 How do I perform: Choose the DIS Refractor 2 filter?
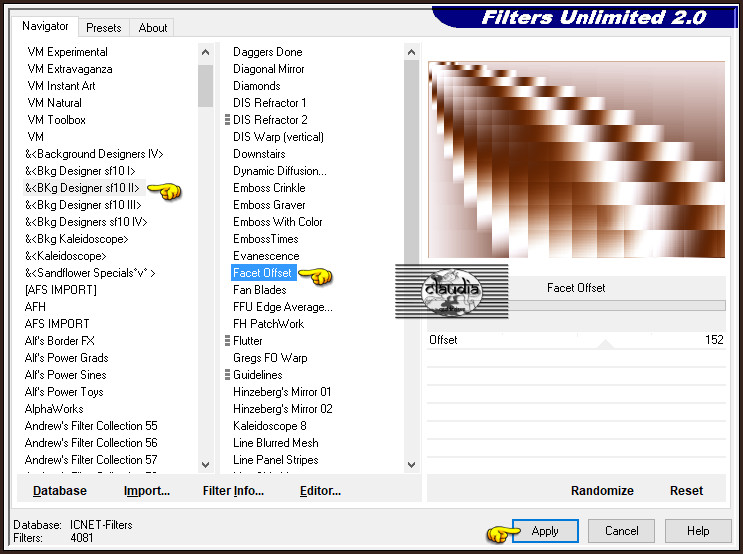point(270,120)
